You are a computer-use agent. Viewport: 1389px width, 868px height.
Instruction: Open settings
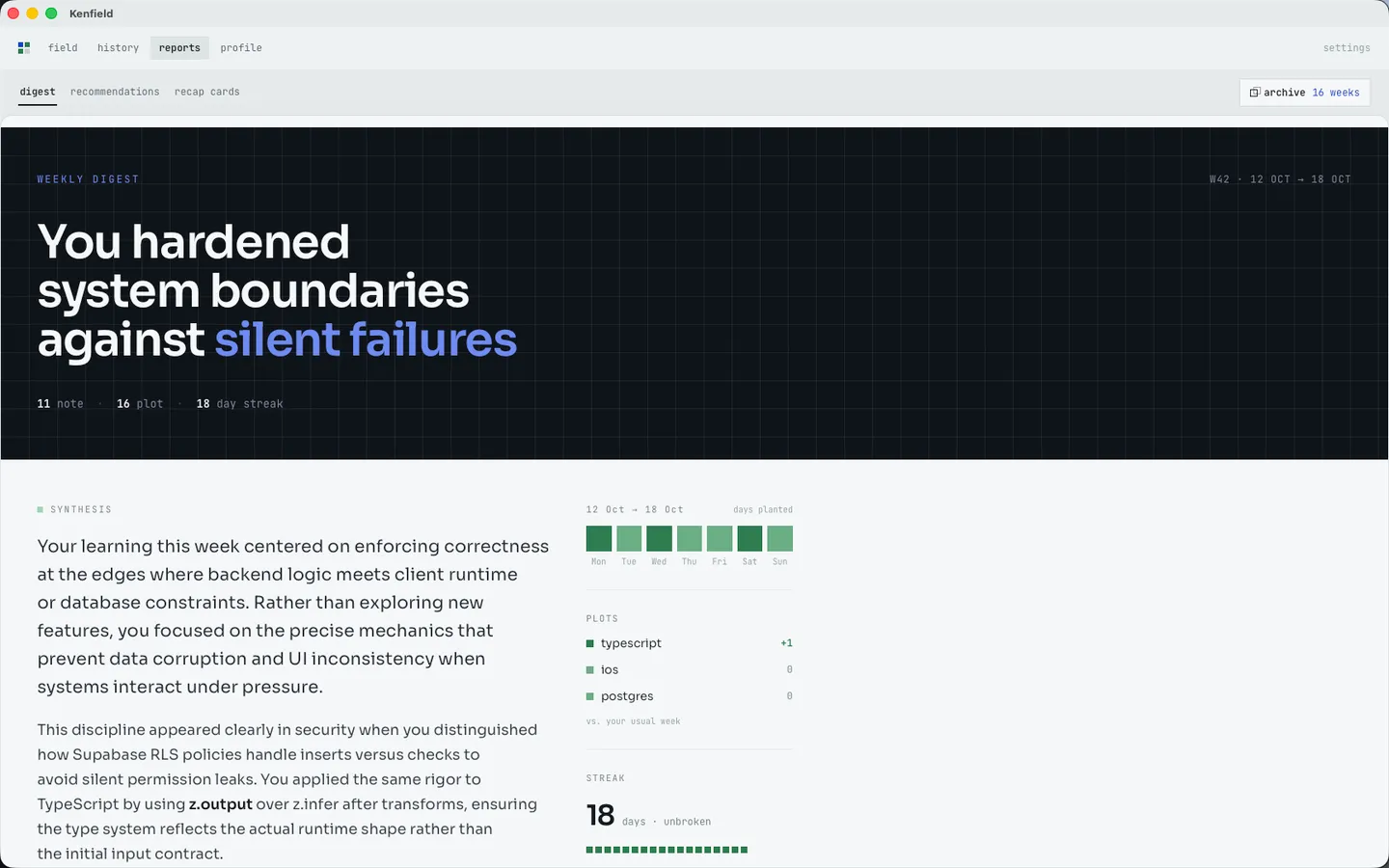pos(1347,47)
